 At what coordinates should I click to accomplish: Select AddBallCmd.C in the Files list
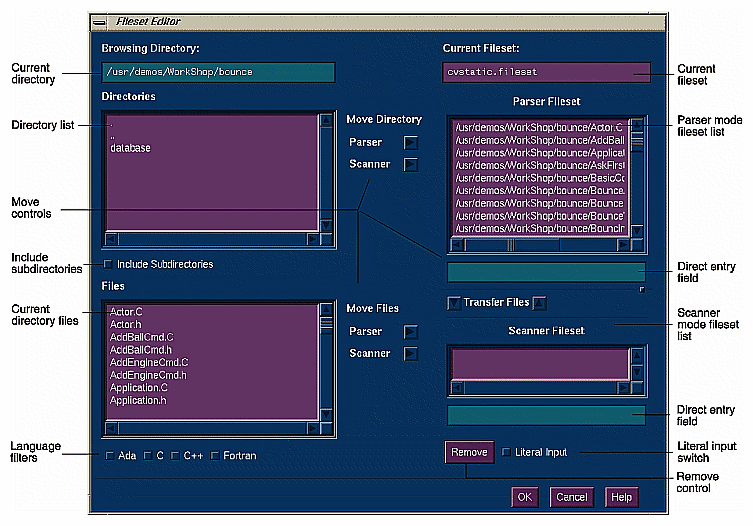142,337
